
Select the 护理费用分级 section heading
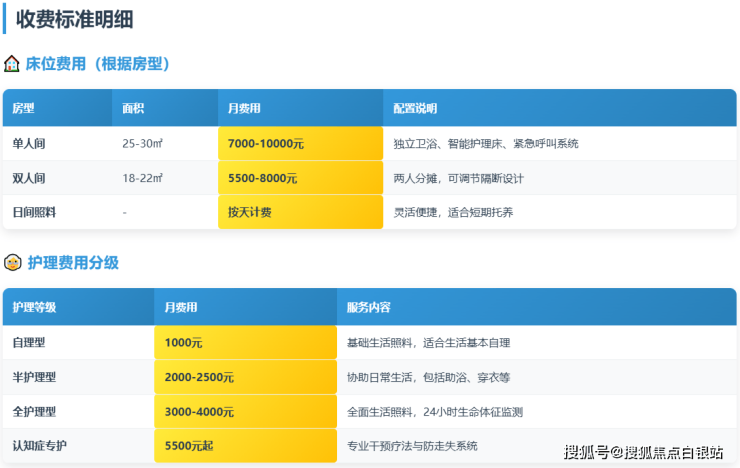point(72,263)
